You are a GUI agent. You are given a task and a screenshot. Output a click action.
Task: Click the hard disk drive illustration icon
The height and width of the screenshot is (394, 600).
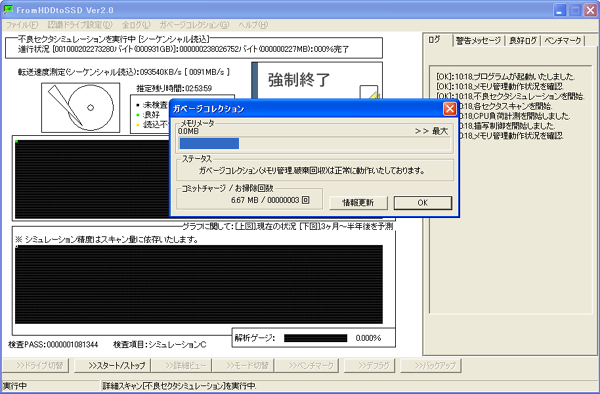(80, 107)
